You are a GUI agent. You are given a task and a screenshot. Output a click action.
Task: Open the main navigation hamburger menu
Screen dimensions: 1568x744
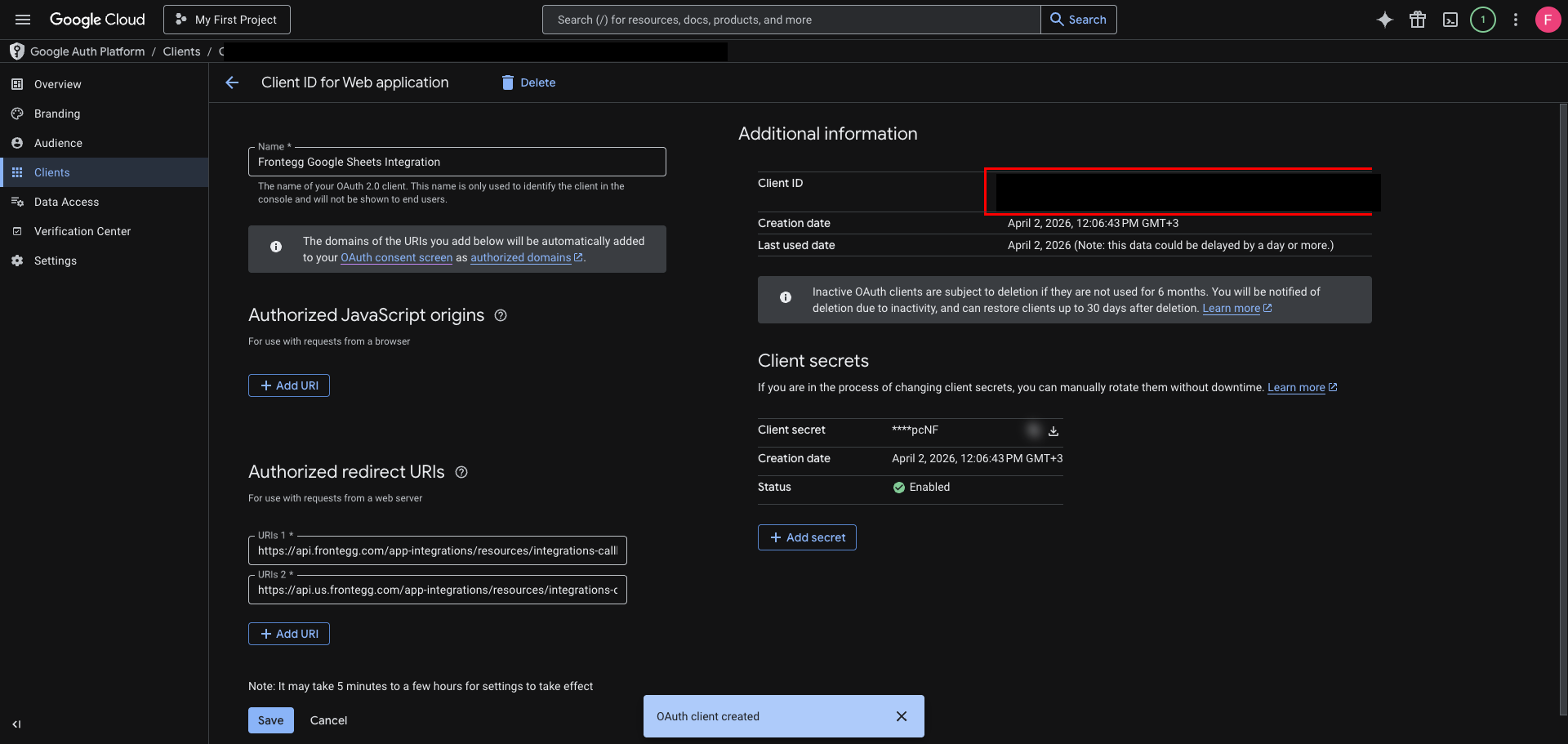tap(23, 20)
